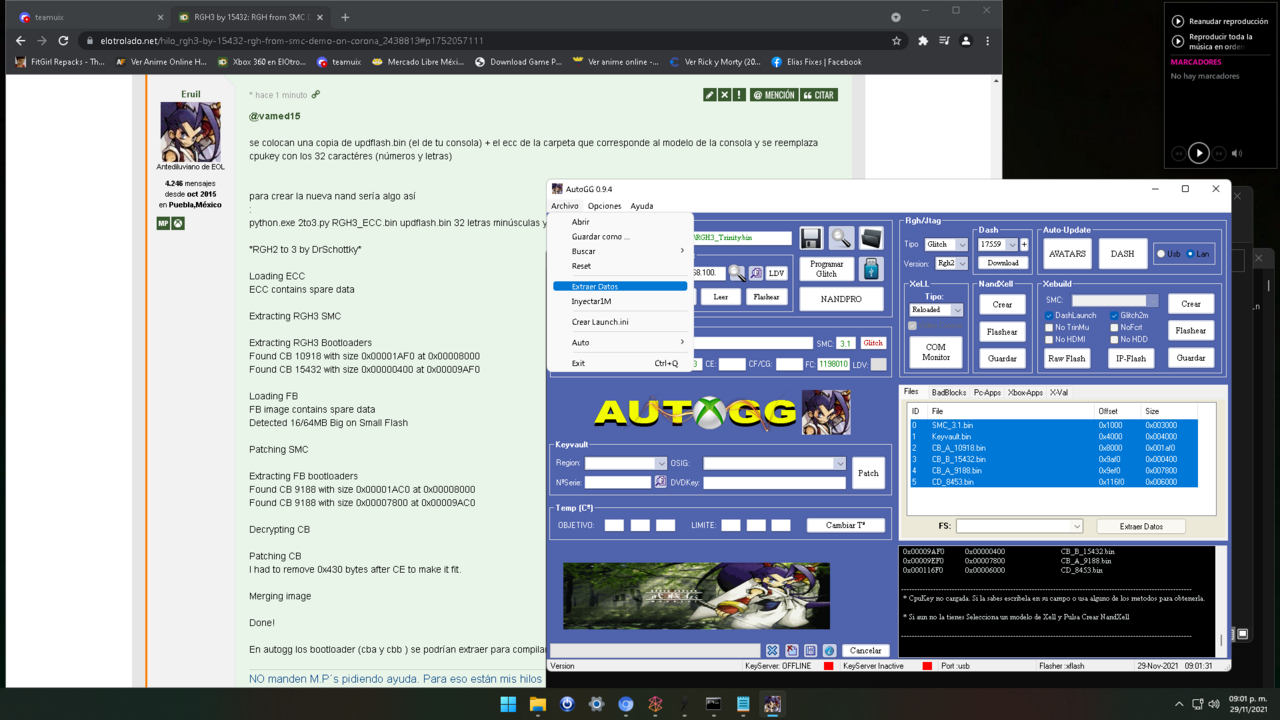
Task: Click the forum post edit pencil icon
Action: (x=709, y=95)
